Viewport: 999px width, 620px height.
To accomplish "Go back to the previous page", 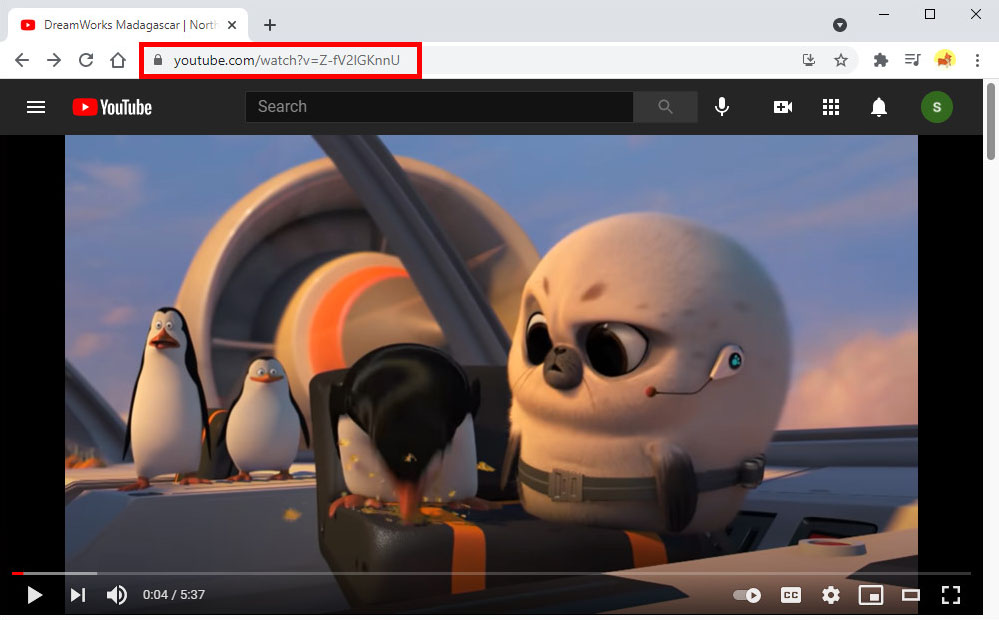I will click(22, 60).
